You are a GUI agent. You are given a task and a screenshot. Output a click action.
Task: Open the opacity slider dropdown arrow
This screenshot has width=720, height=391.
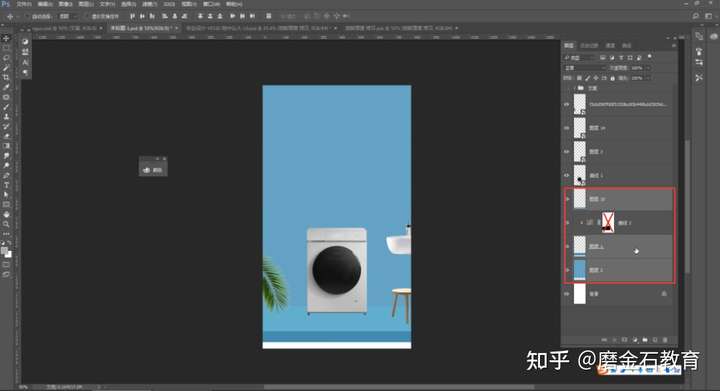(x=648, y=68)
